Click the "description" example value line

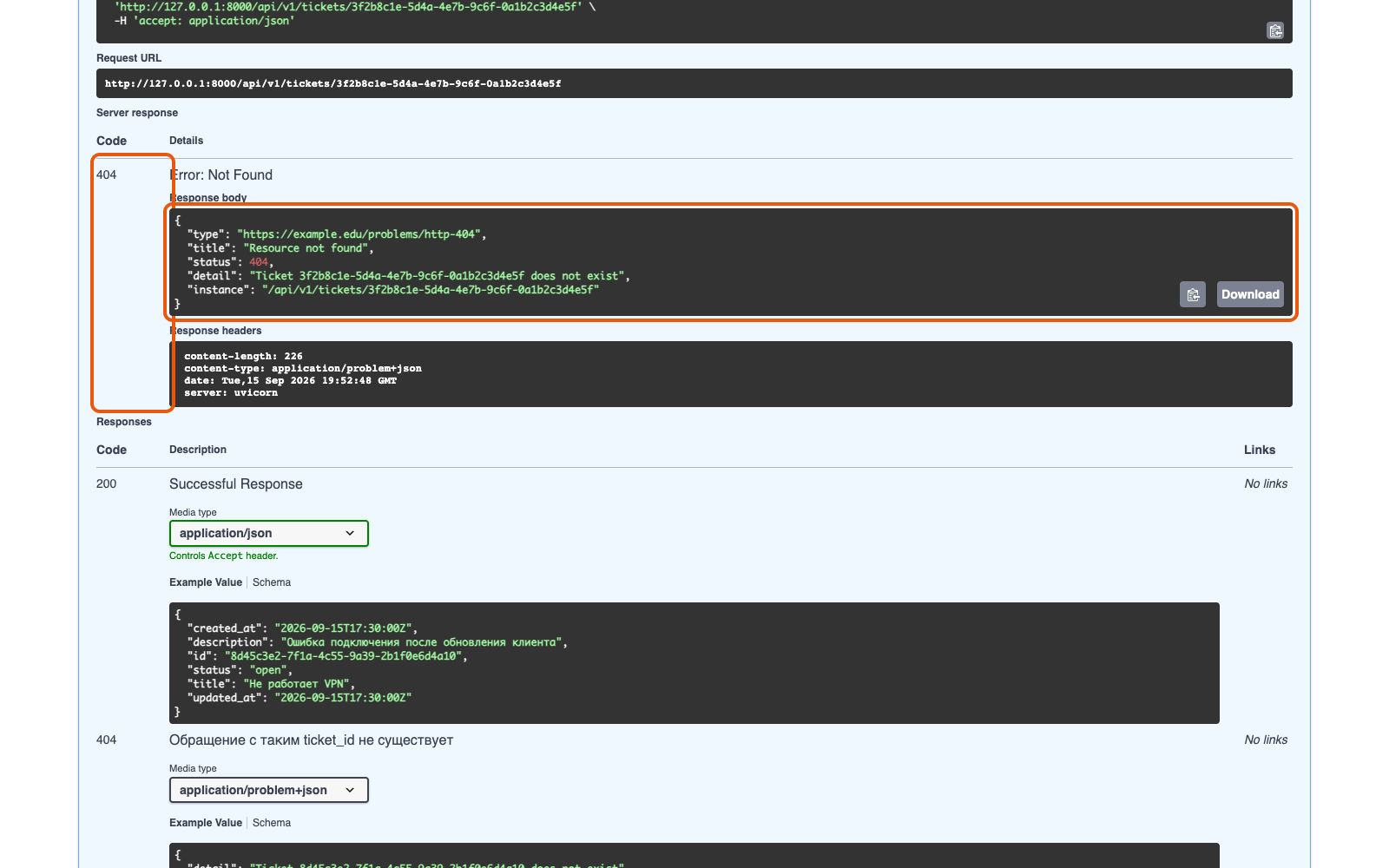[378, 642]
